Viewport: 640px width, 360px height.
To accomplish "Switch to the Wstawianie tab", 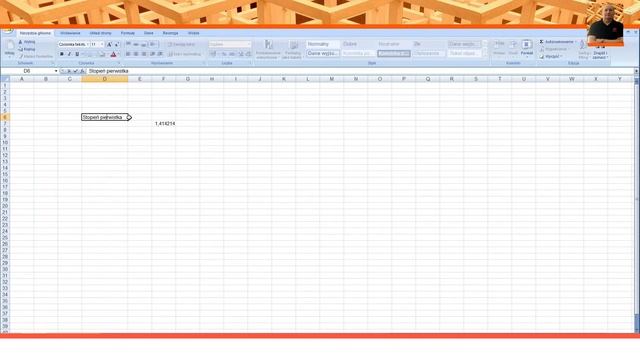I will pyautogui.click(x=70, y=33).
